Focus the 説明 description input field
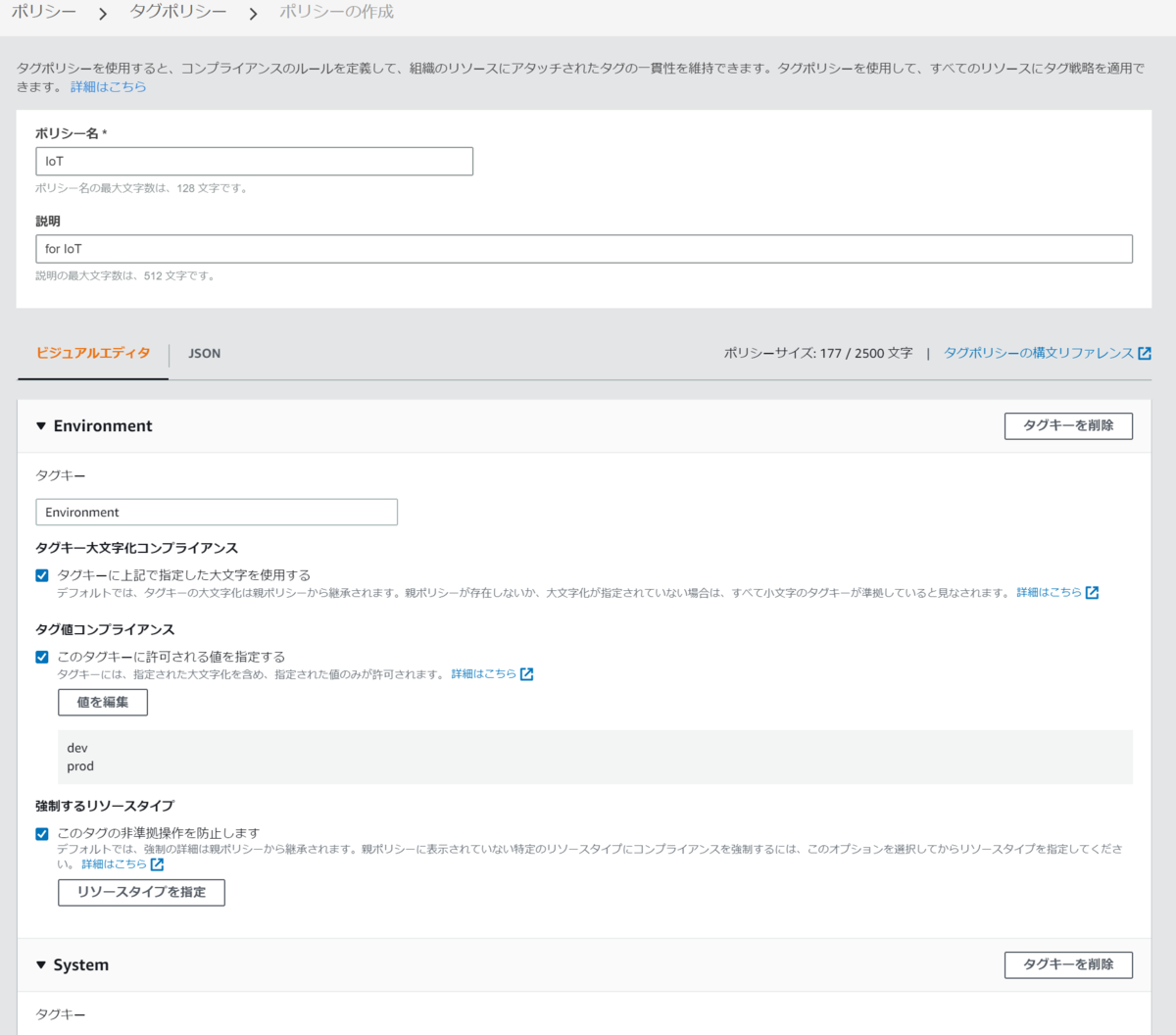This screenshot has height=1035, width=1176. click(584, 249)
